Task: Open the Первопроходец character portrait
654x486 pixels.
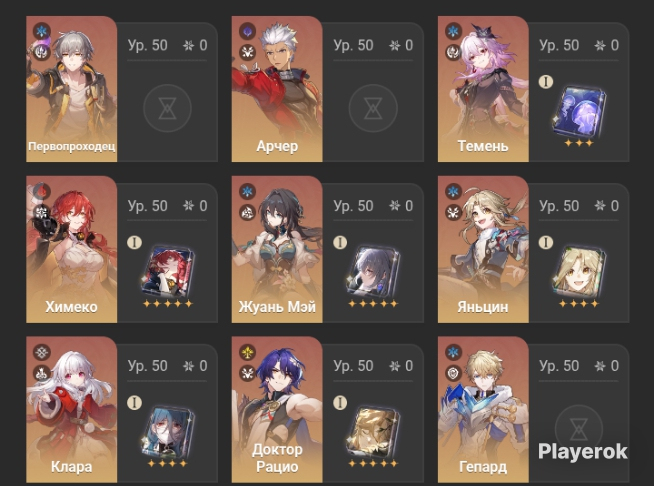Action: 71,89
